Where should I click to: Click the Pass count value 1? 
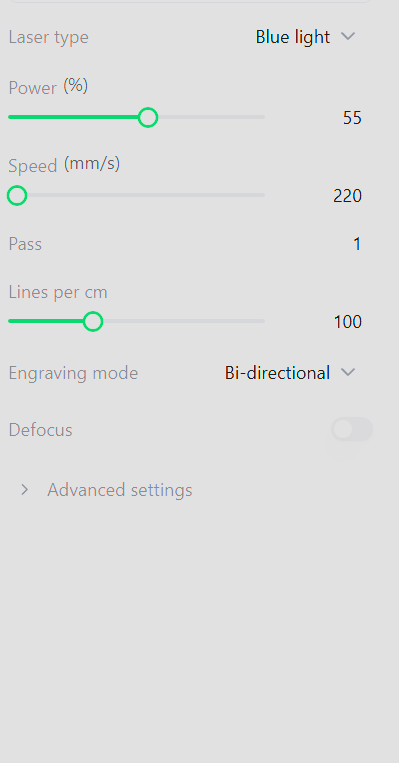[x=357, y=244]
